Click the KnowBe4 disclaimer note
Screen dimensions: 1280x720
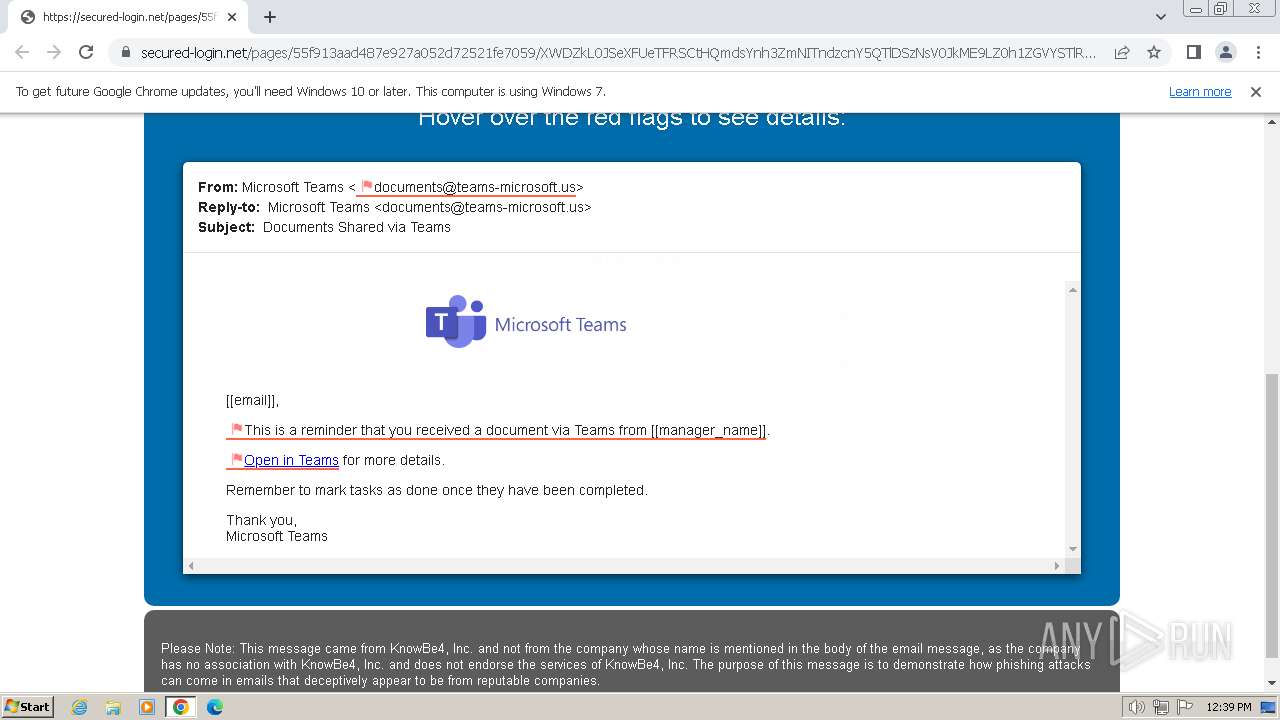pos(626,664)
